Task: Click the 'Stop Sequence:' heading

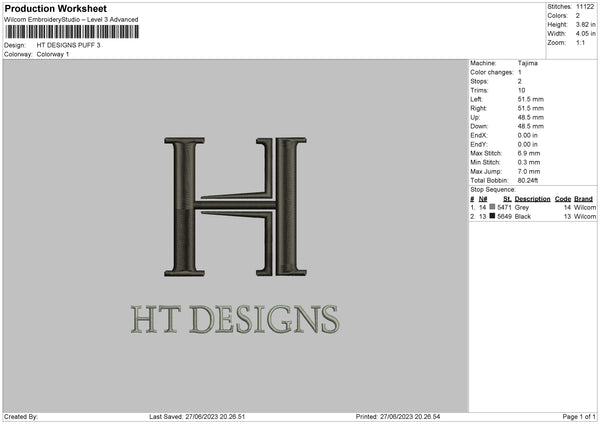Action: [493, 190]
